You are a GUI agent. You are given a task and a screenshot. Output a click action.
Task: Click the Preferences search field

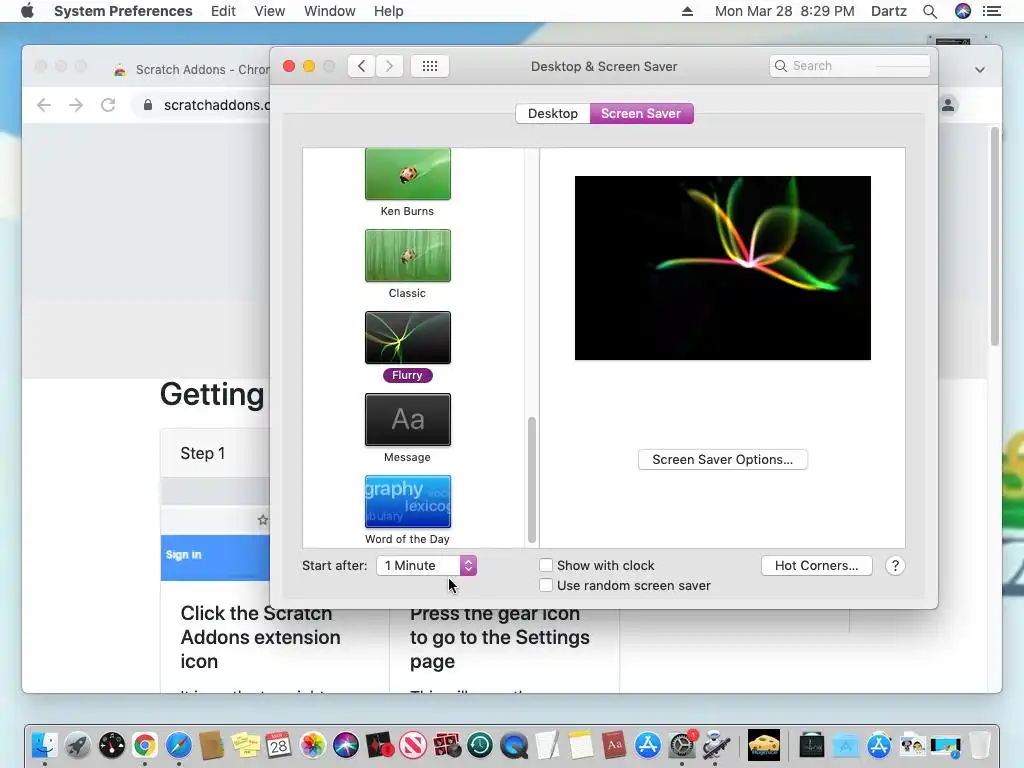[850, 66]
